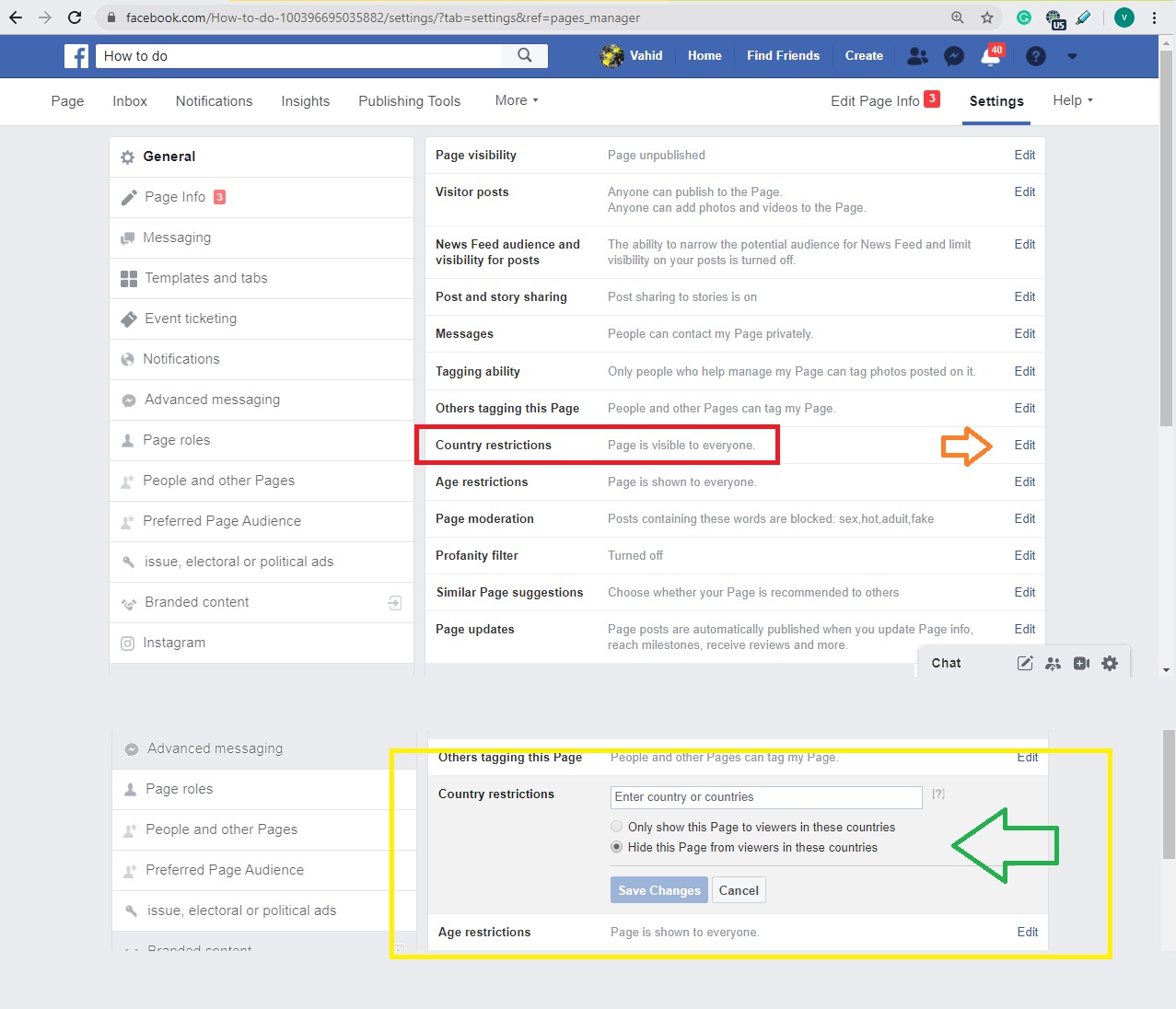Open Notifications tab in the page navigation
The height and width of the screenshot is (1009, 1176).
[214, 101]
